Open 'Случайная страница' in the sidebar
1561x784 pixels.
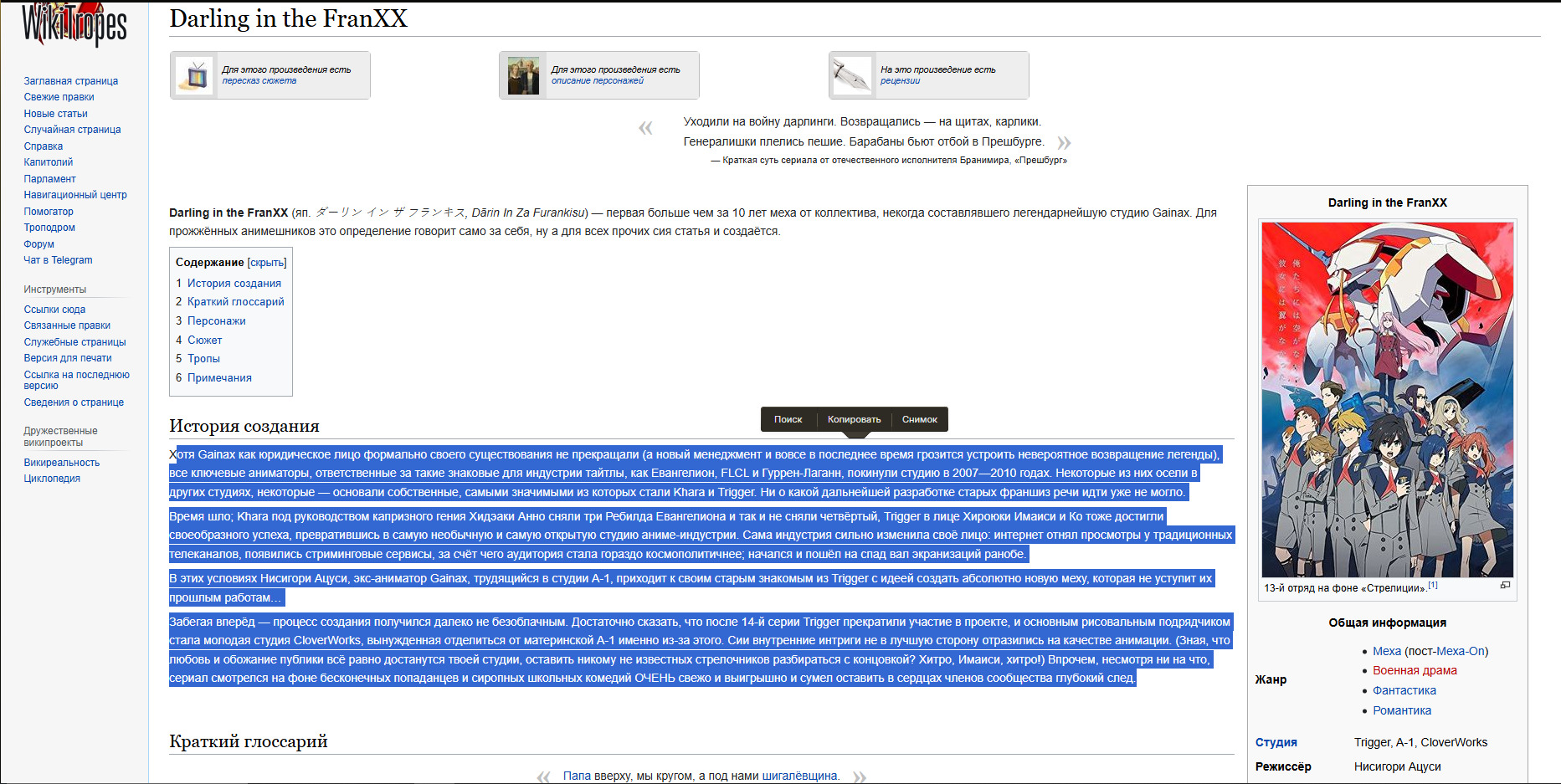[x=72, y=130]
